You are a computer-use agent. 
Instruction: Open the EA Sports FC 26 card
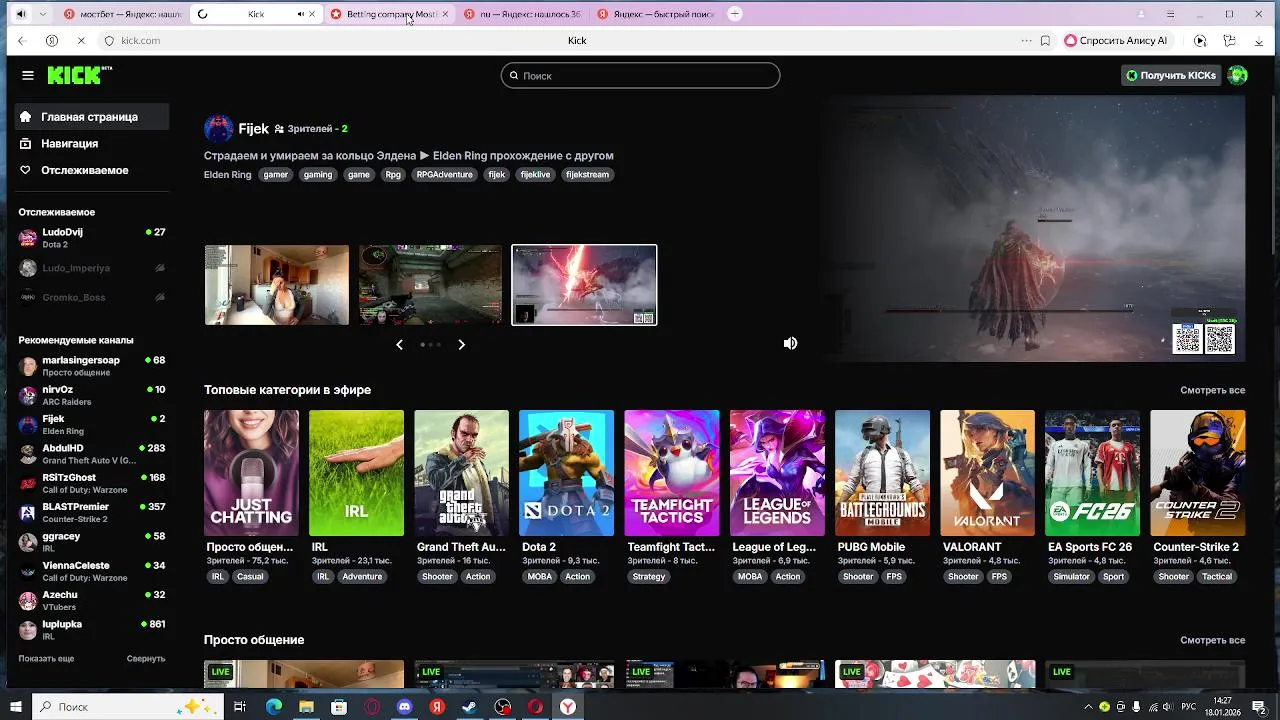1092,473
